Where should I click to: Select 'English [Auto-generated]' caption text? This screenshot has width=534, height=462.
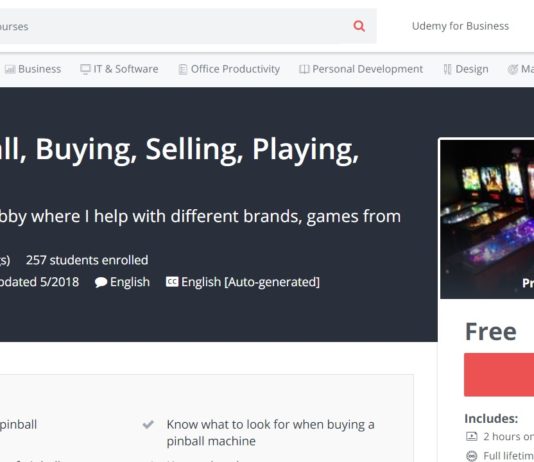pos(250,282)
